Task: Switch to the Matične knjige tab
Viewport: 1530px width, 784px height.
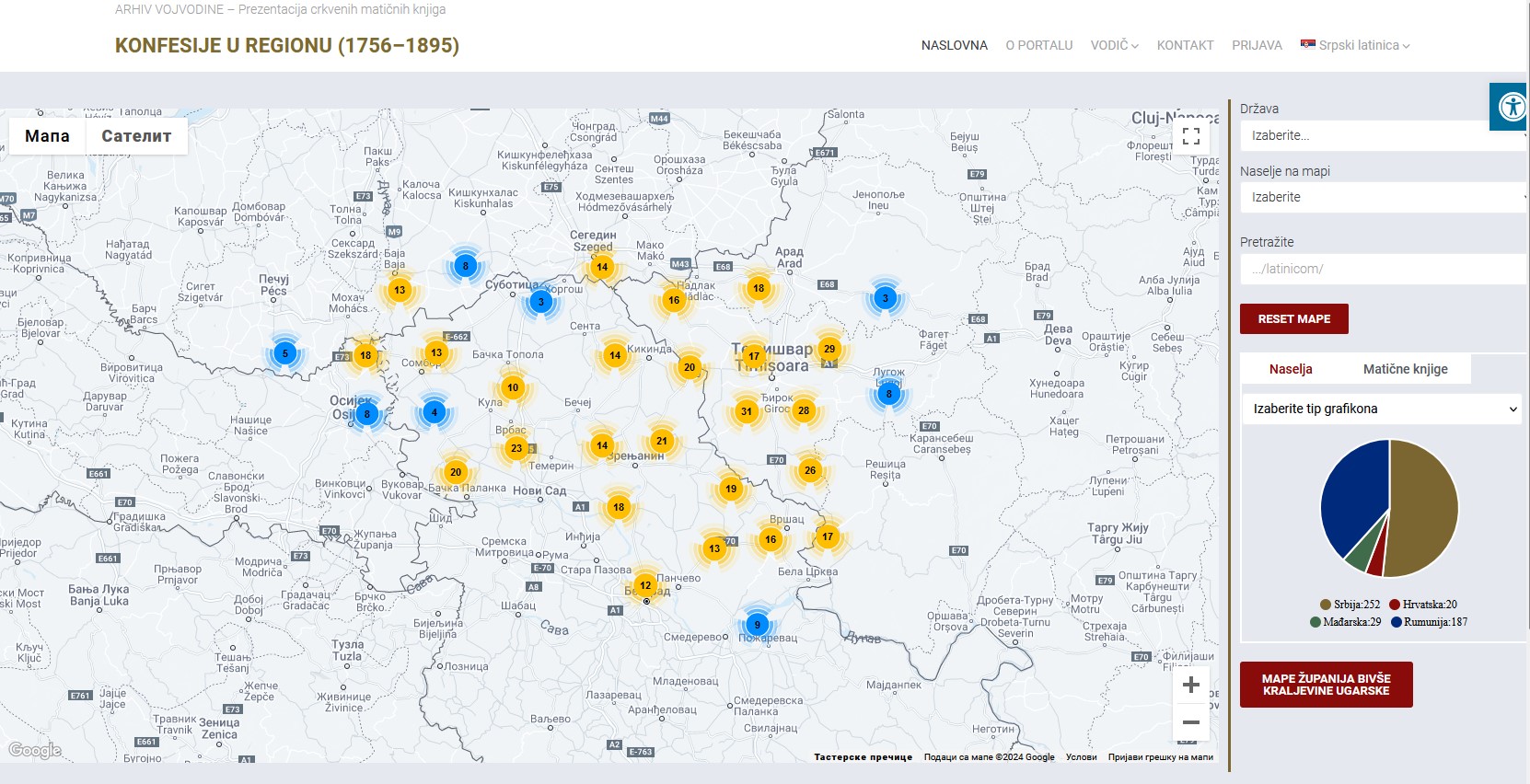Action: click(x=1405, y=369)
